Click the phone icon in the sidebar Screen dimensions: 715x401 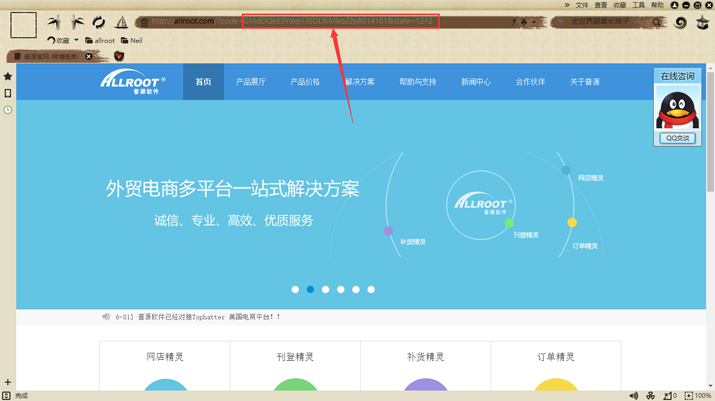click(x=8, y=93)
